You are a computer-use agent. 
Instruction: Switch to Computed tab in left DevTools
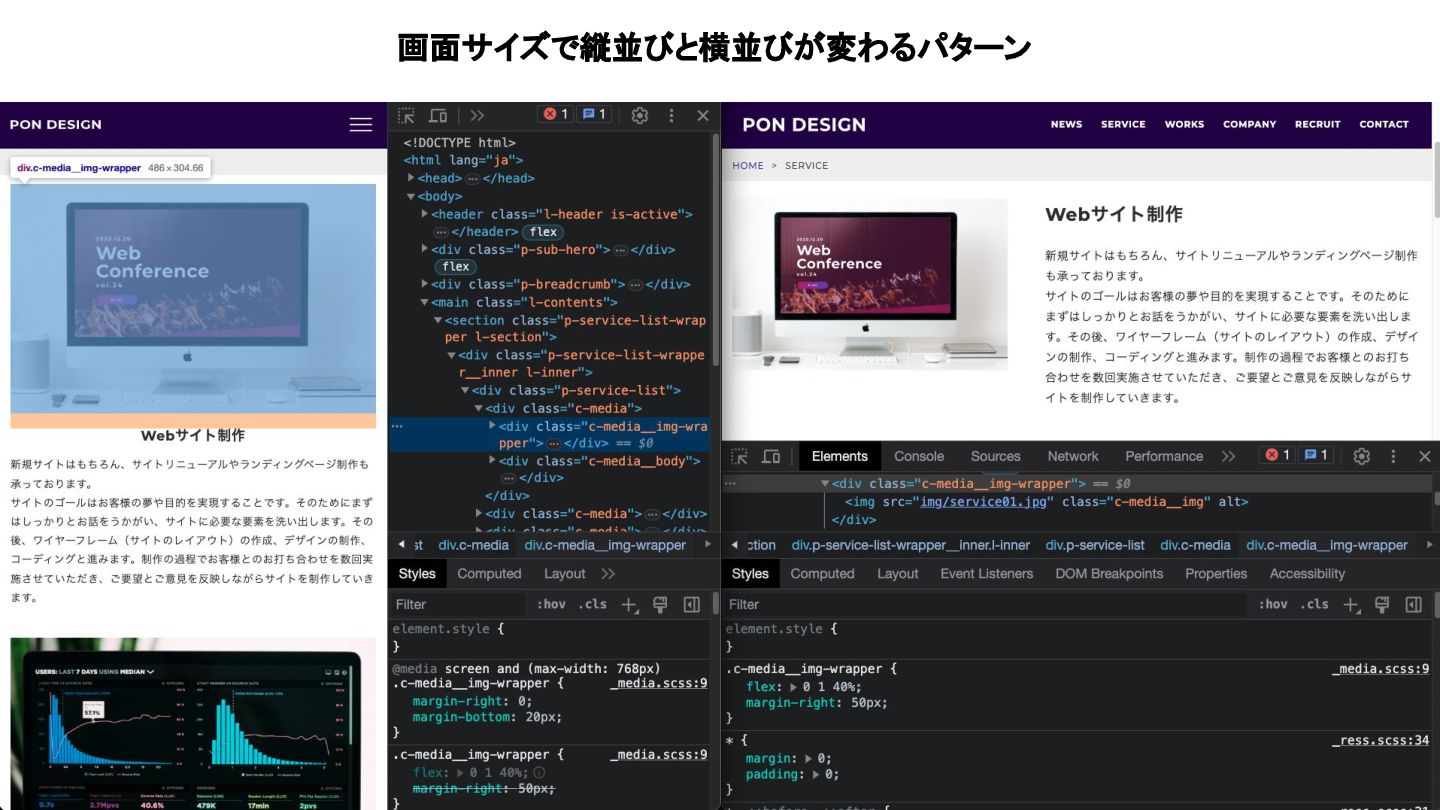(489, 574)
